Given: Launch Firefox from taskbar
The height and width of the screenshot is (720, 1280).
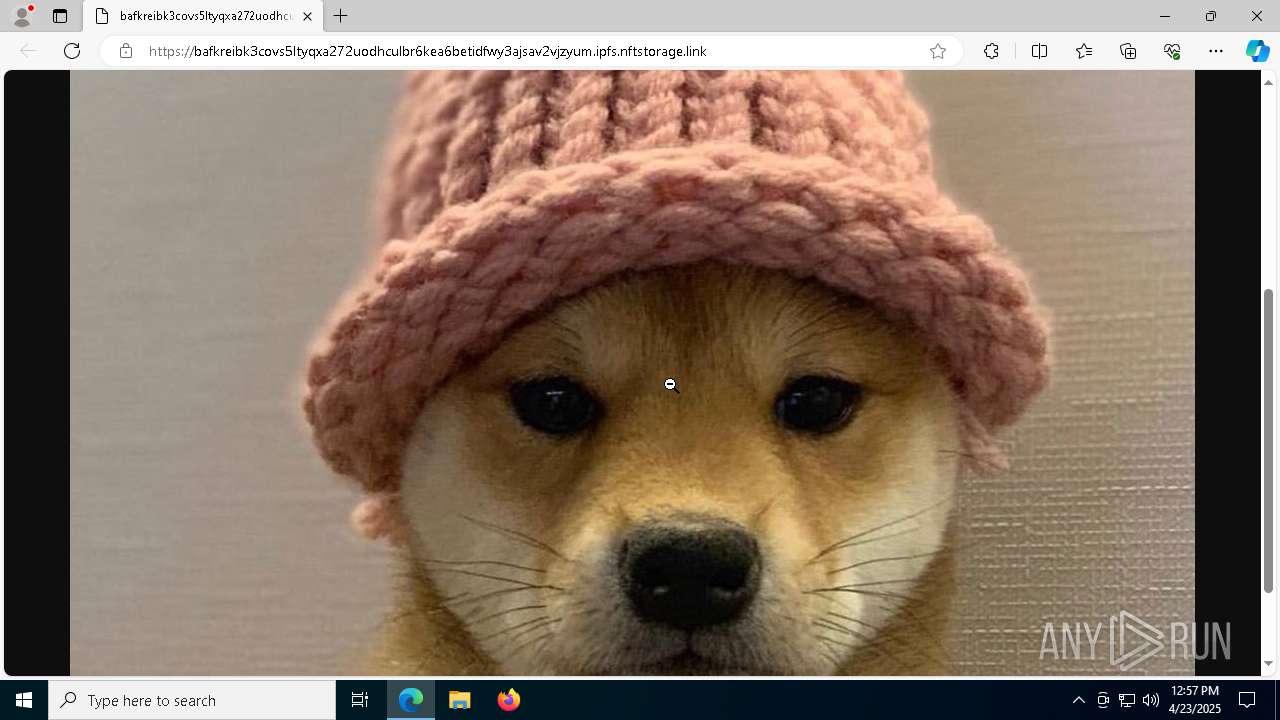Looking at the screenshot, I should click(508, 700).
